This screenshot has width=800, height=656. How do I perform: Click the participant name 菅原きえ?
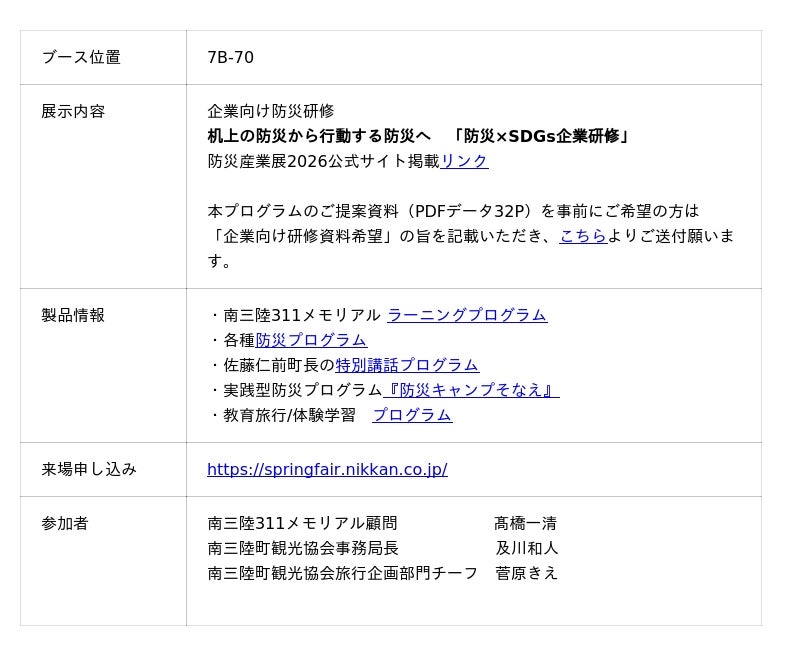tap(527, 573)
